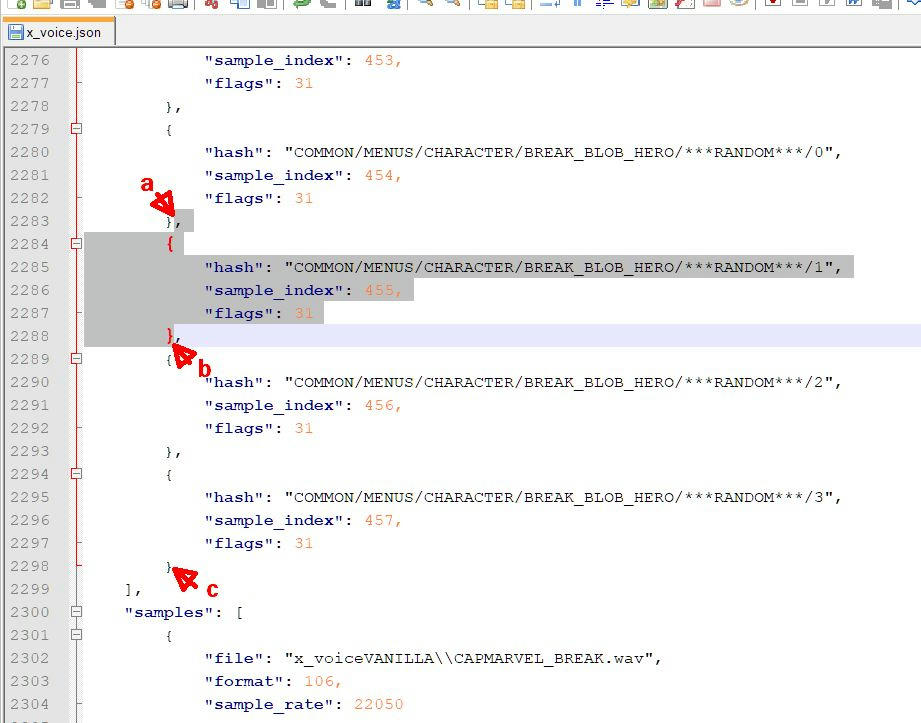Viewport: 921px width, 723px height.
Task: Click line number 2285 in the margin
Action: [30, 267]
